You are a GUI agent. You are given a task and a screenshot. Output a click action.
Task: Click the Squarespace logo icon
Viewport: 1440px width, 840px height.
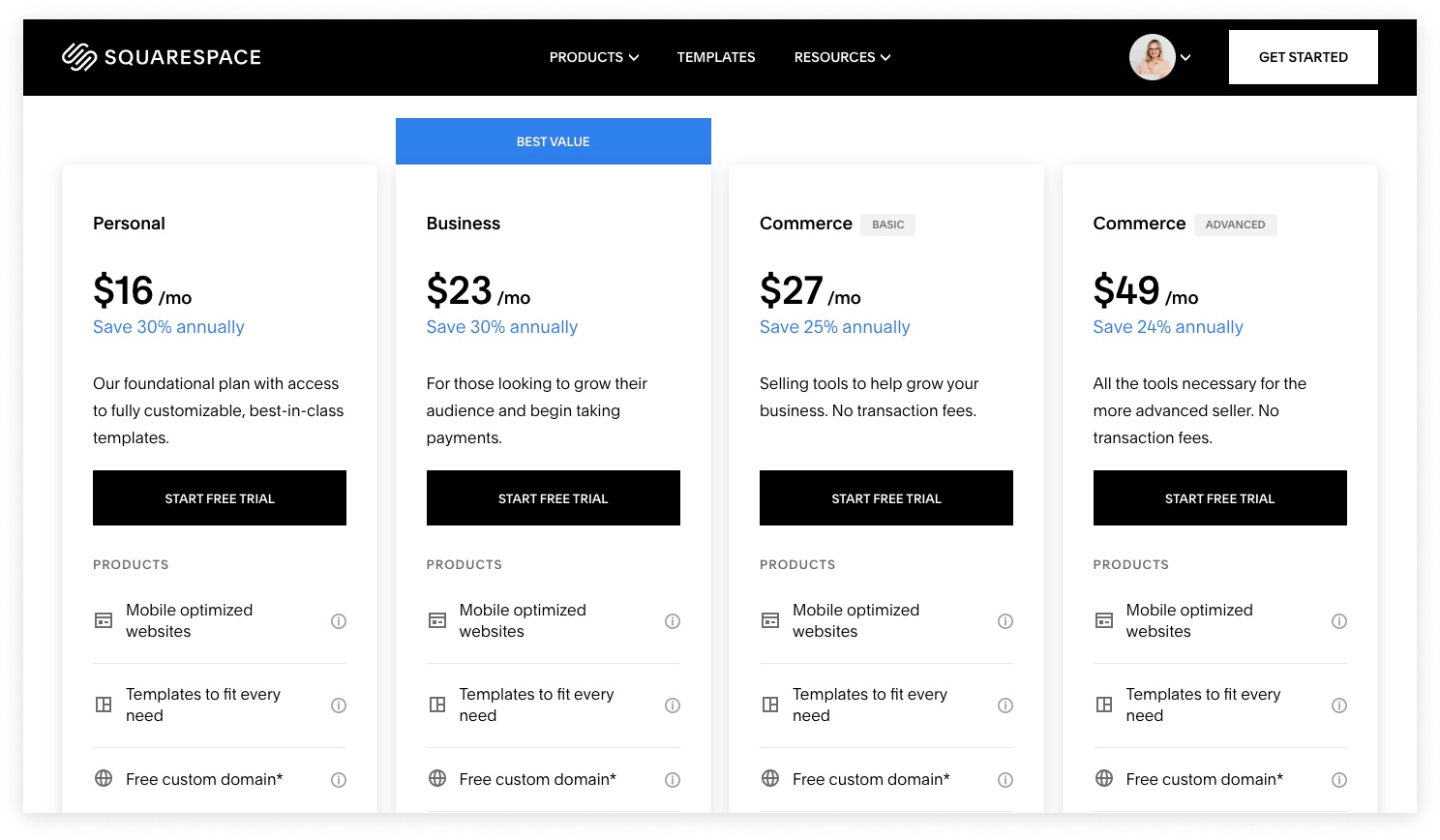coord(78,57)
